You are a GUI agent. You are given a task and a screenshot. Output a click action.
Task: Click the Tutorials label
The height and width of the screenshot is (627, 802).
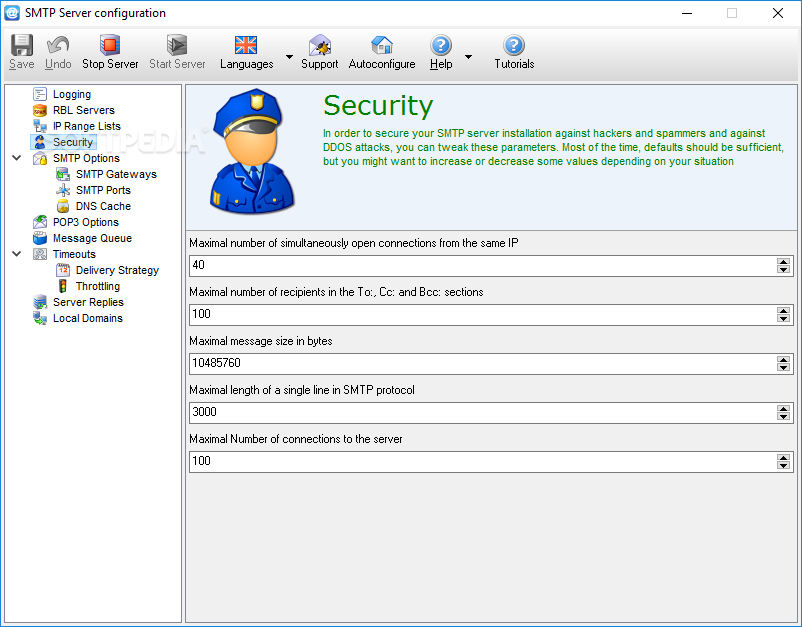click(x=514, y=64)
